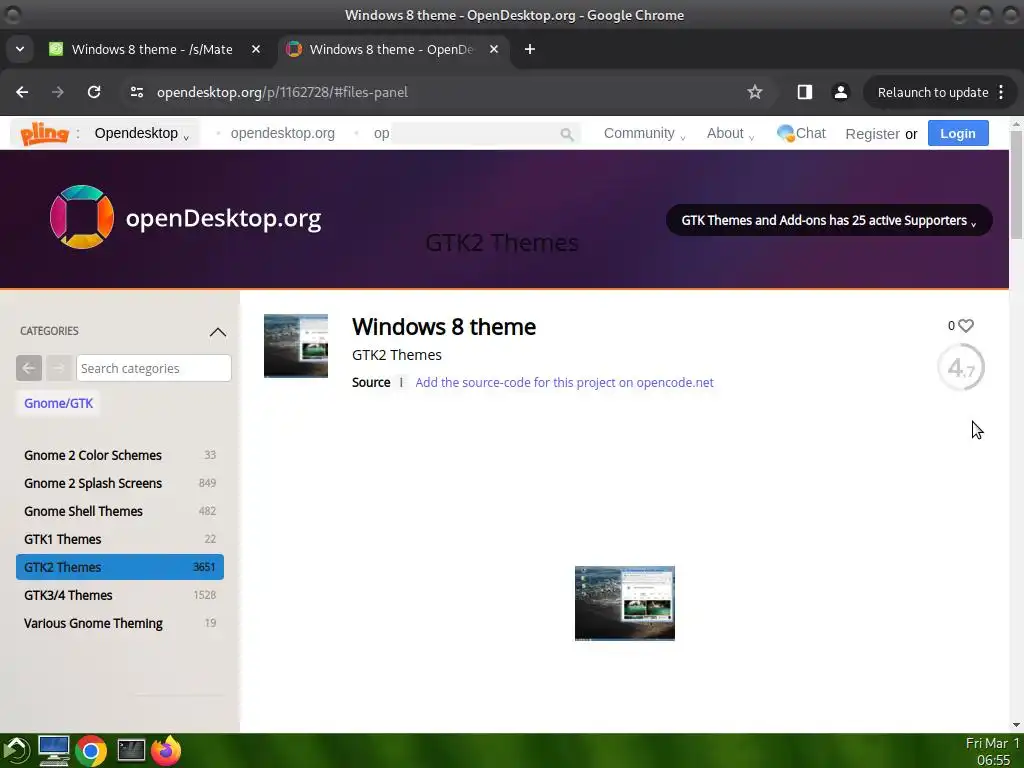Expand the Opendesktop dropdown
Viewport: 1024px width, 768px height.
142,133
